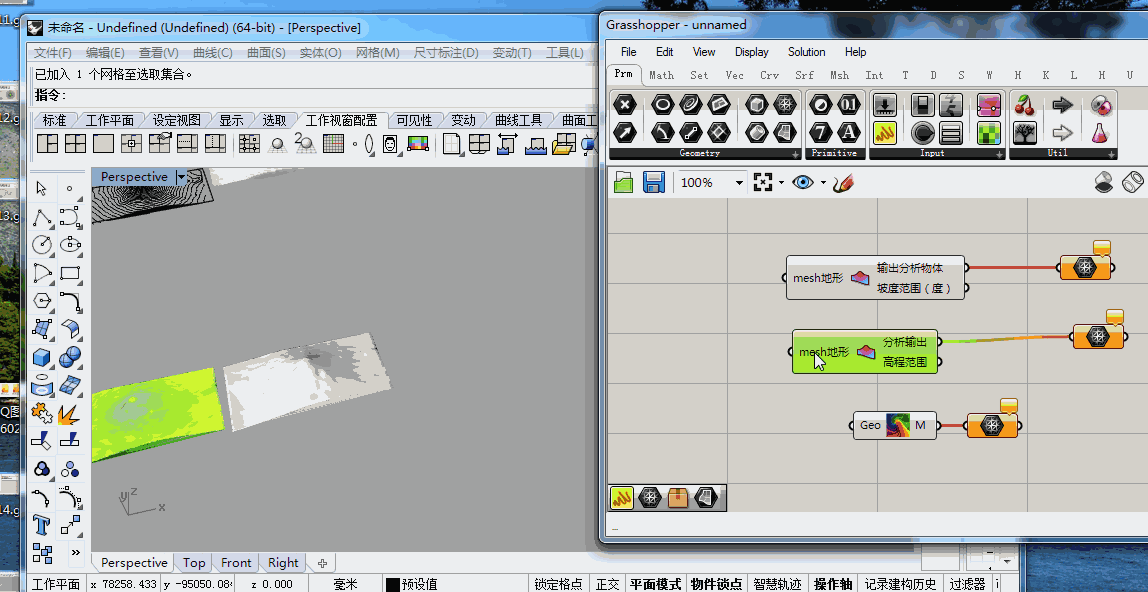The width and height of the screenshot is (1148, 592).
Task: Open the 可见性 toolbar tab
Action: click(x=414, y=120)
